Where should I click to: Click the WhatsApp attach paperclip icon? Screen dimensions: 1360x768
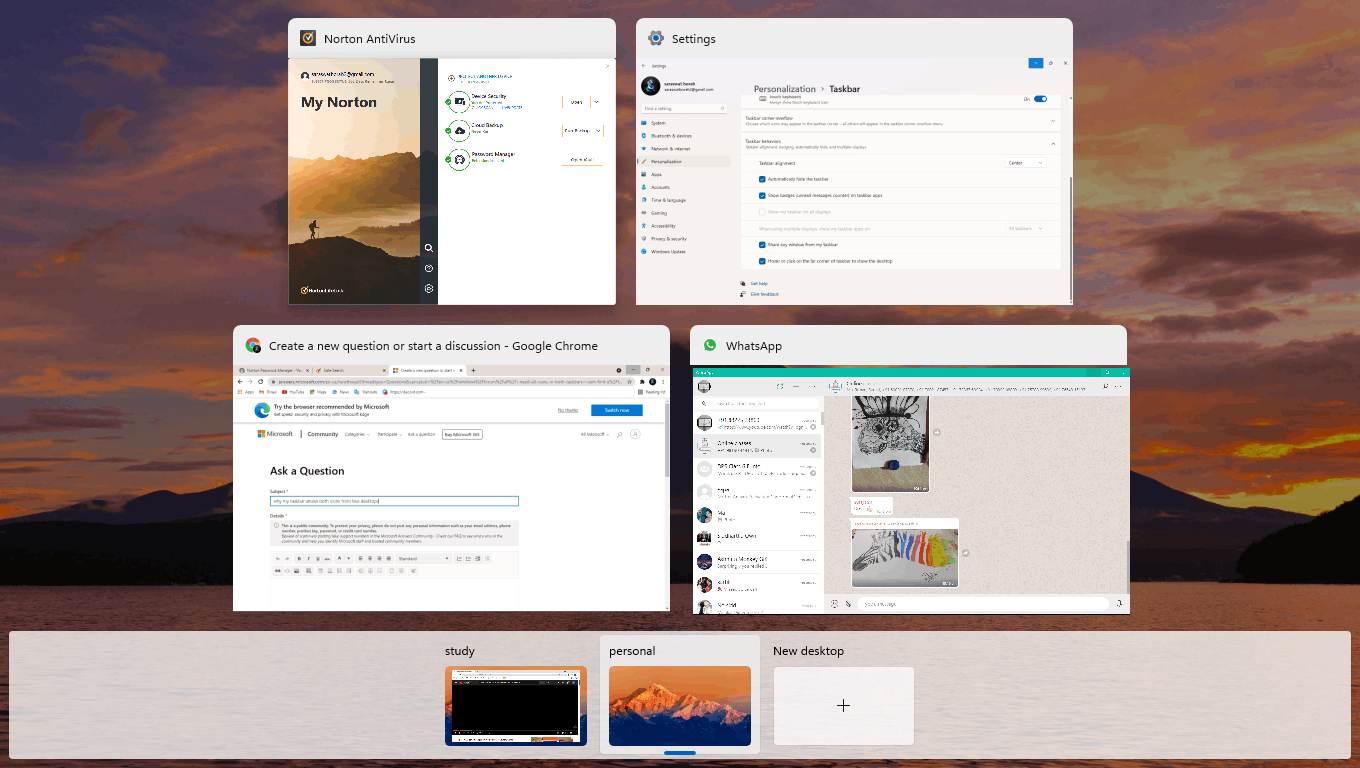(x=848, y=604)
